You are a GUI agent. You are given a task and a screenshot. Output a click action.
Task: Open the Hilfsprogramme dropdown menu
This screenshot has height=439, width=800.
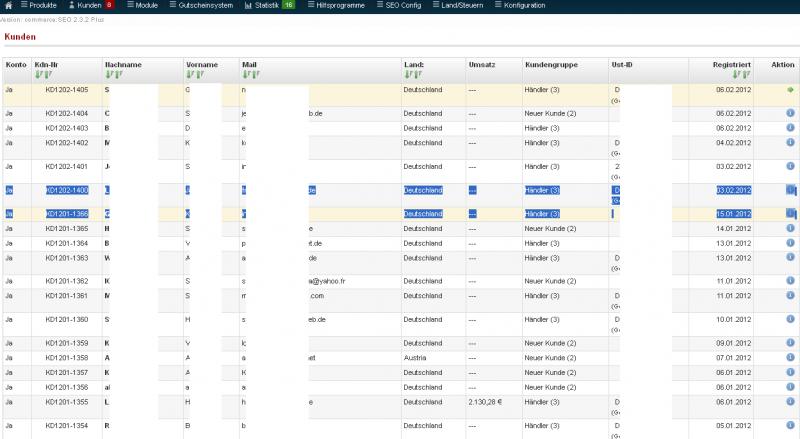[340, 6]
